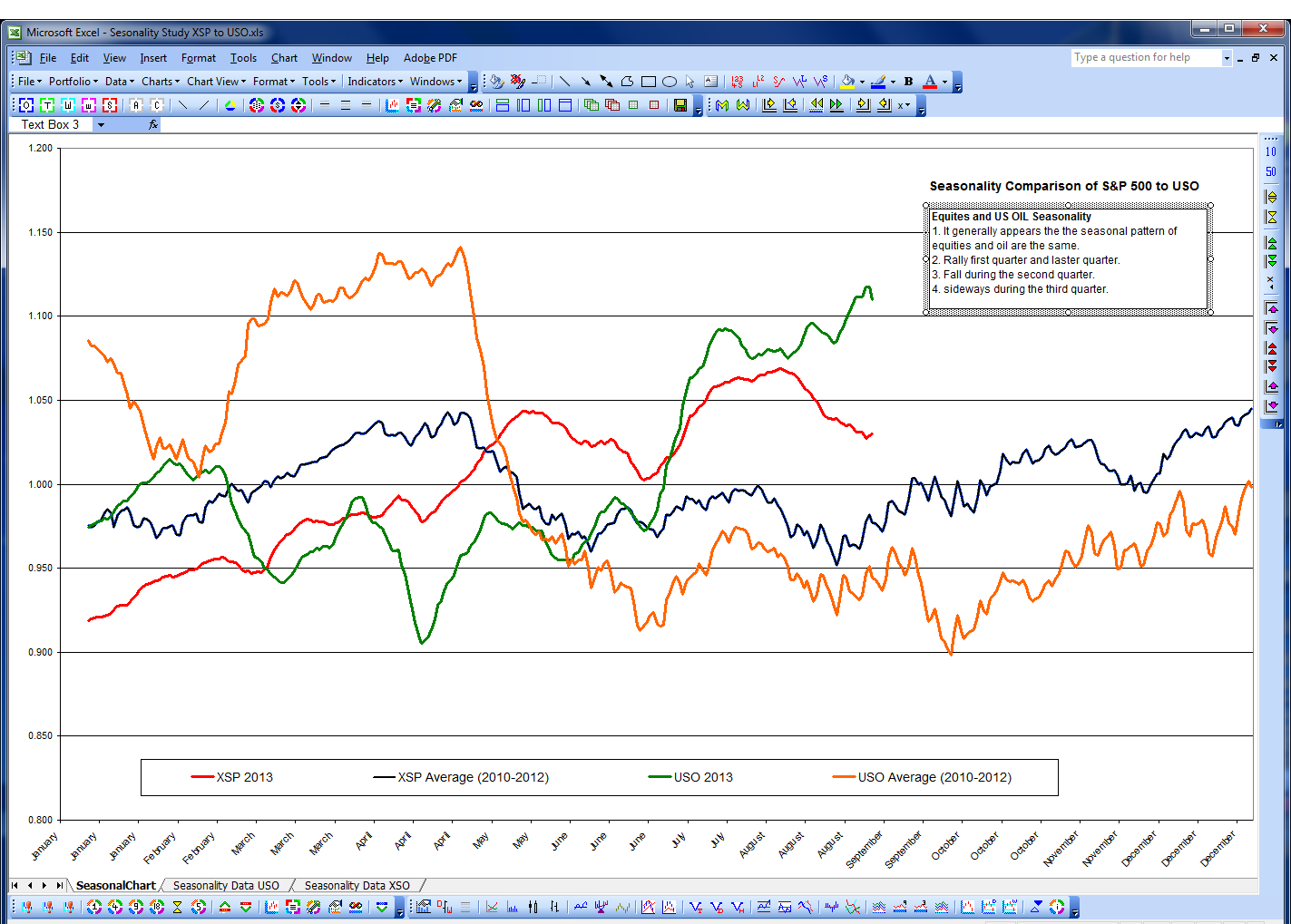Open the Help menu
Image resolution: width=1291 pixels, height=924 pixels.
(x=377, y=58)
